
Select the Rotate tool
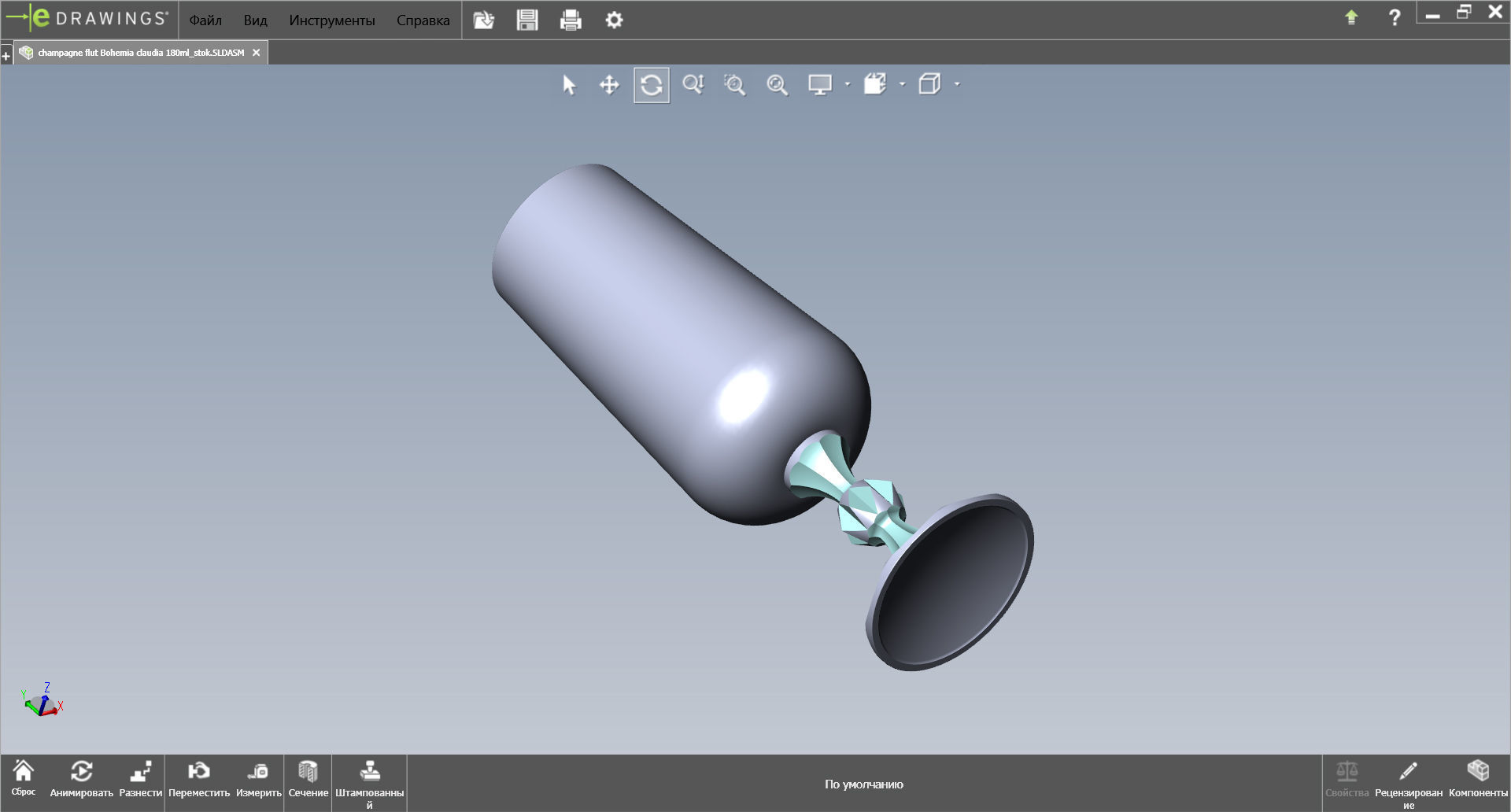pyautogui.click(x=652, y=85)
